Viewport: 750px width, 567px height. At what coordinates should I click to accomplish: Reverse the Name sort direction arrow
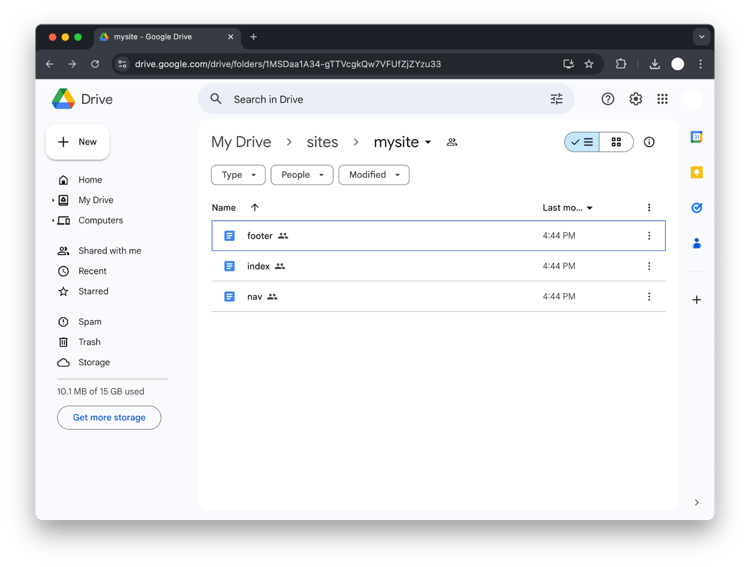[255, 208]
